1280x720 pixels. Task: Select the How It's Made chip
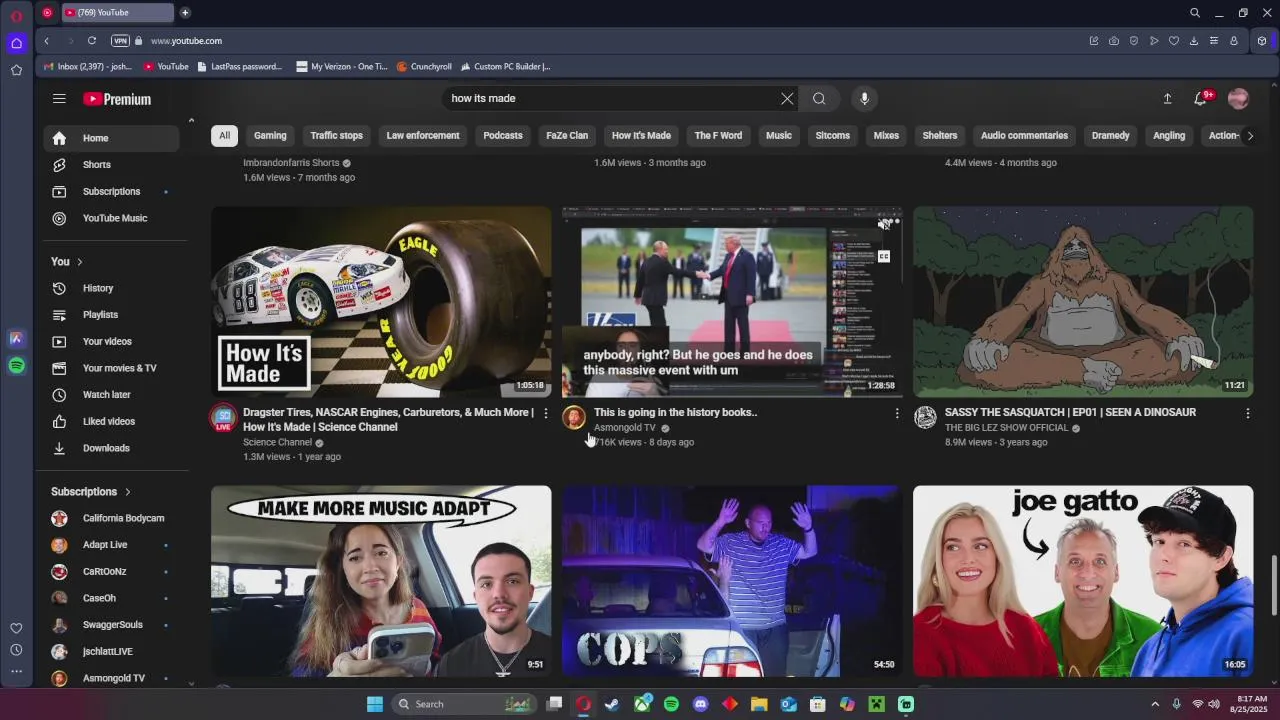(x=641, y=135)
